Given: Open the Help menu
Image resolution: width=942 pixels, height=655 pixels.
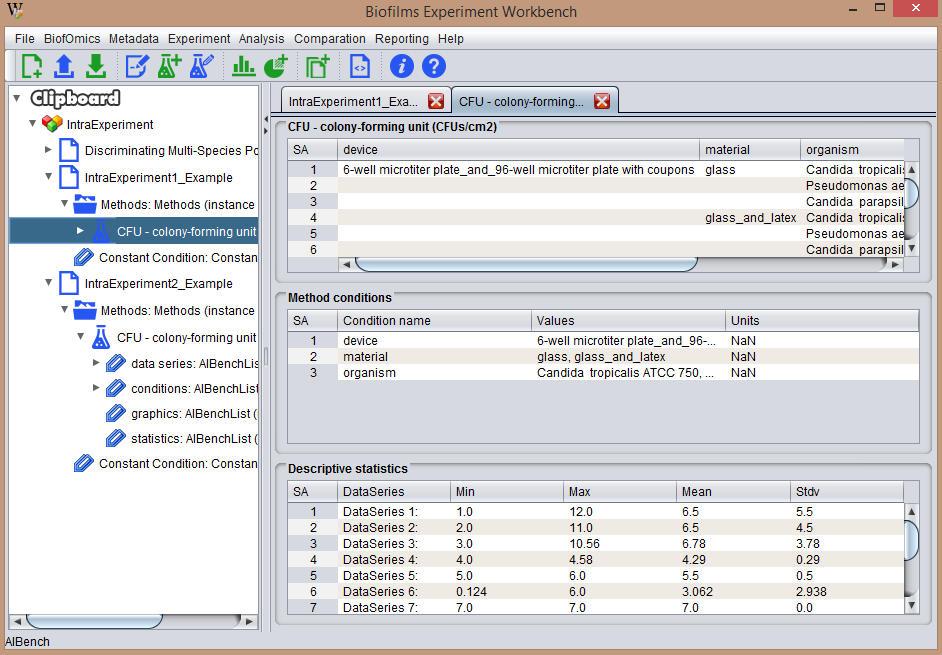Looking at the screenshot, I should coord(451,38).
